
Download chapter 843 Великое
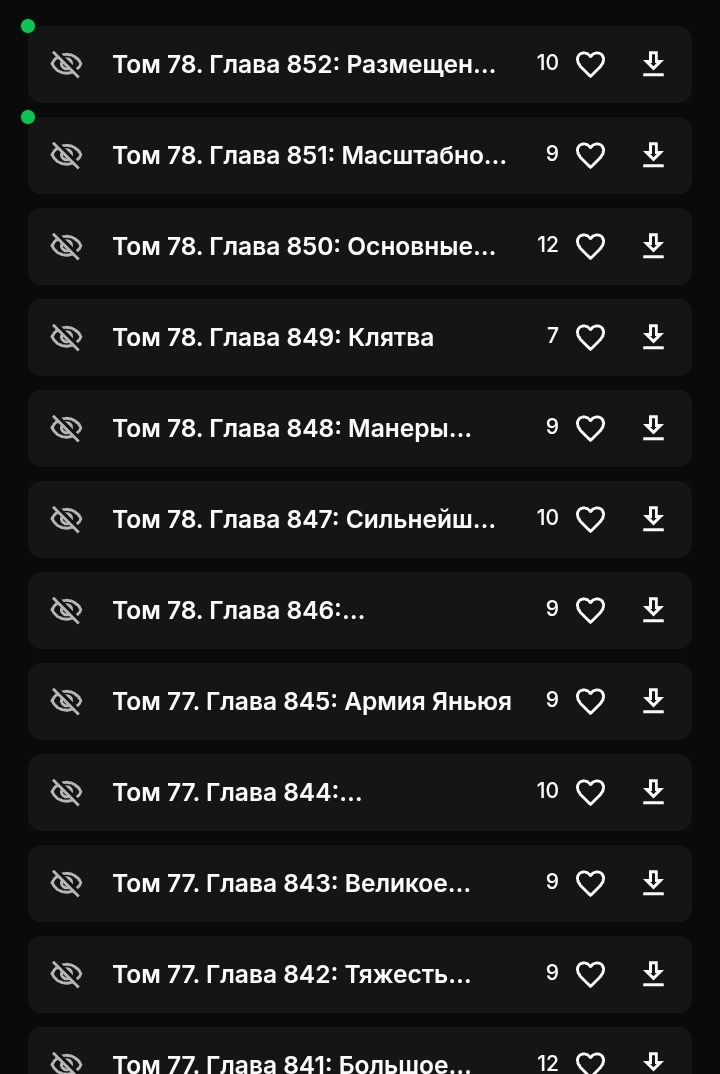[x=653, y=883]
